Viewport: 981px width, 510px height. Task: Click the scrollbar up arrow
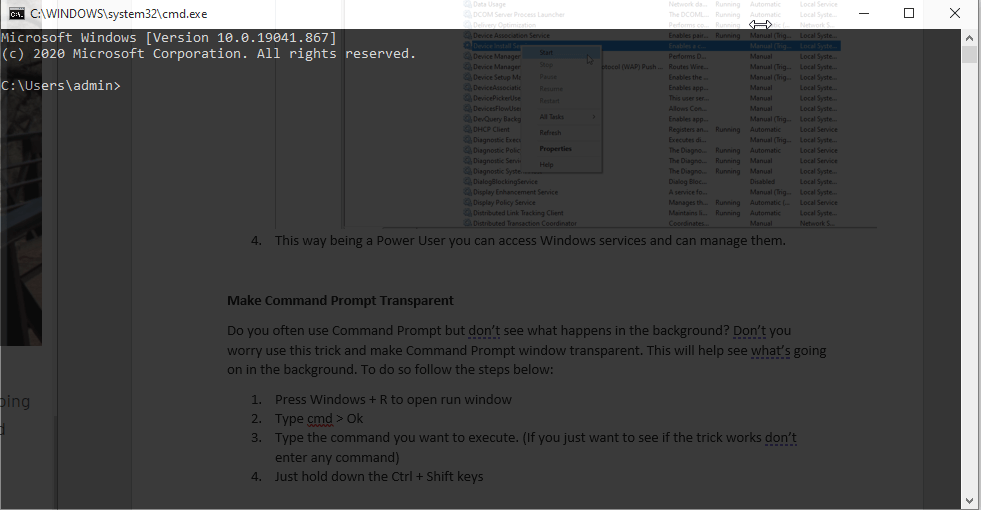click(970, 36)
